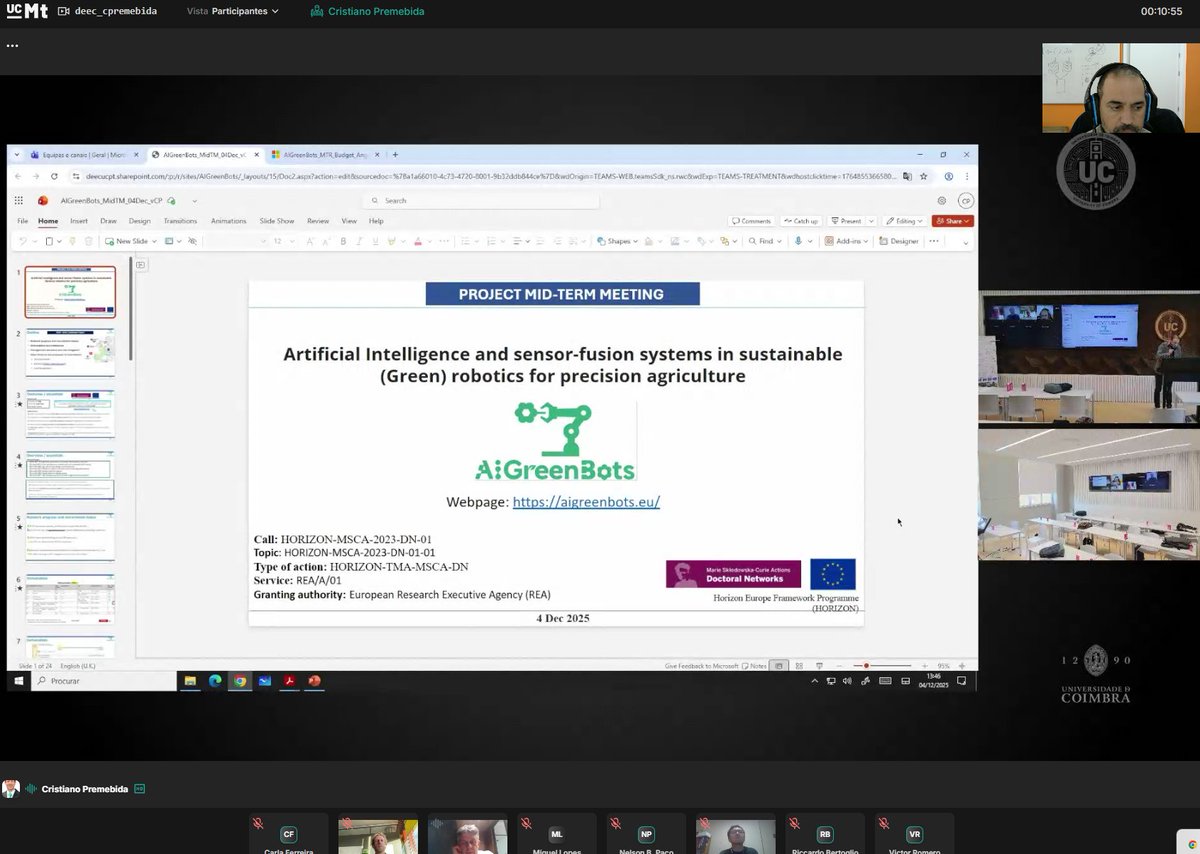This screenshot has height=854, width=1200.
Task: Click the Hide Slide eye icon
Action: click(x=192, y=241)
